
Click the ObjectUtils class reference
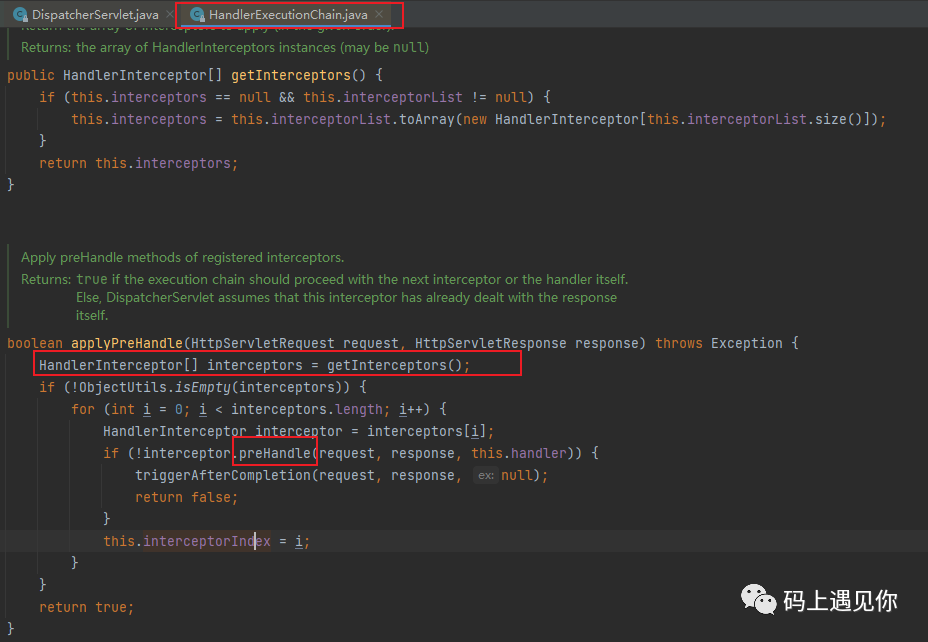123,388
